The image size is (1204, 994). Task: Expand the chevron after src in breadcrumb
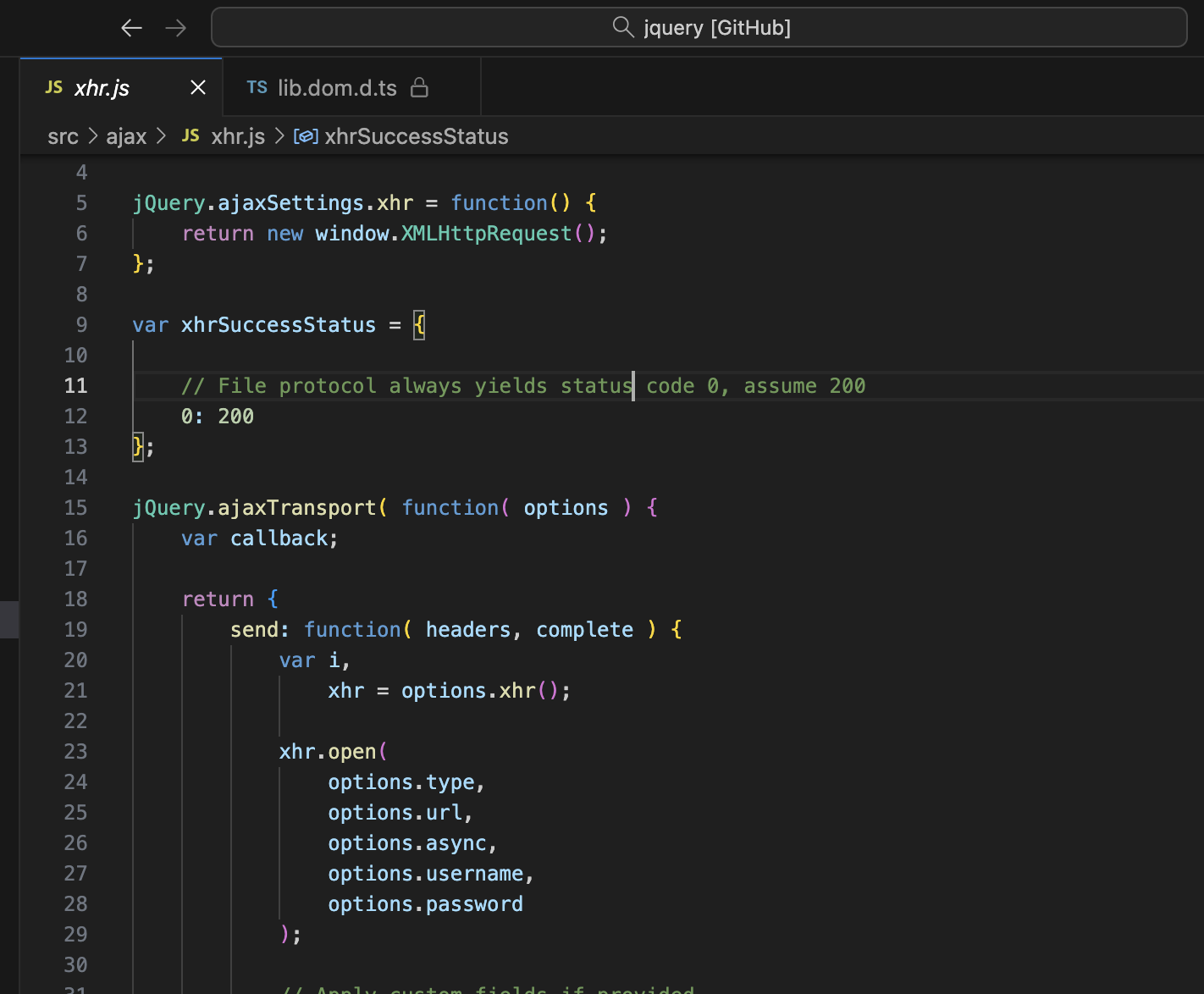click(x=91, y=135)
